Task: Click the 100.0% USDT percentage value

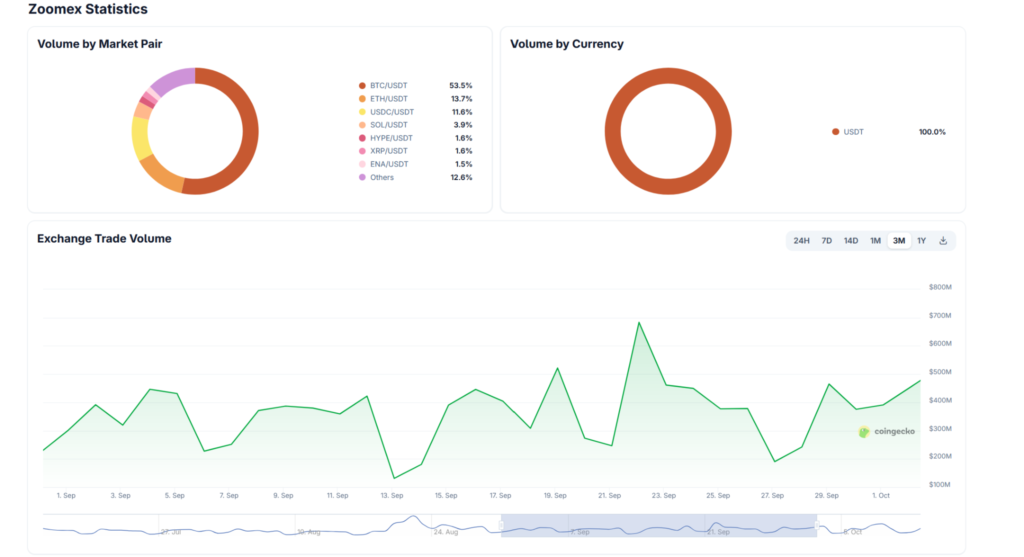Action: coord(932,132)
